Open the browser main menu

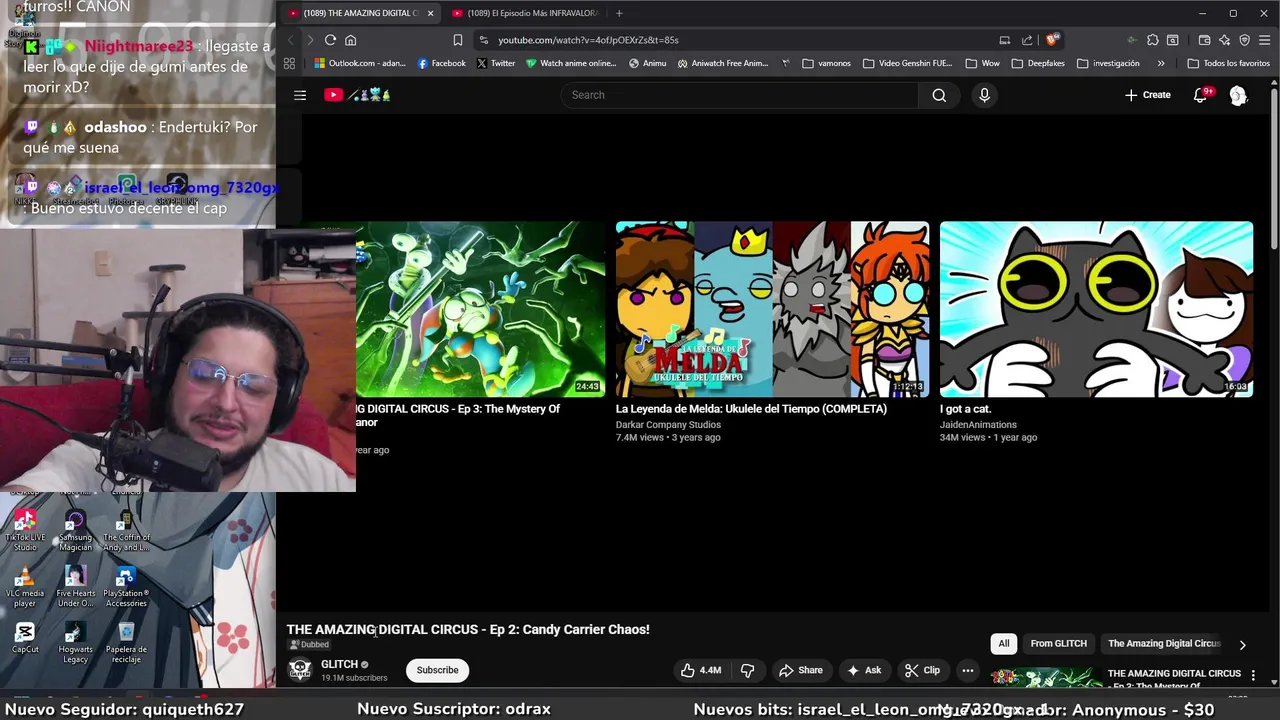point(1265,40)
